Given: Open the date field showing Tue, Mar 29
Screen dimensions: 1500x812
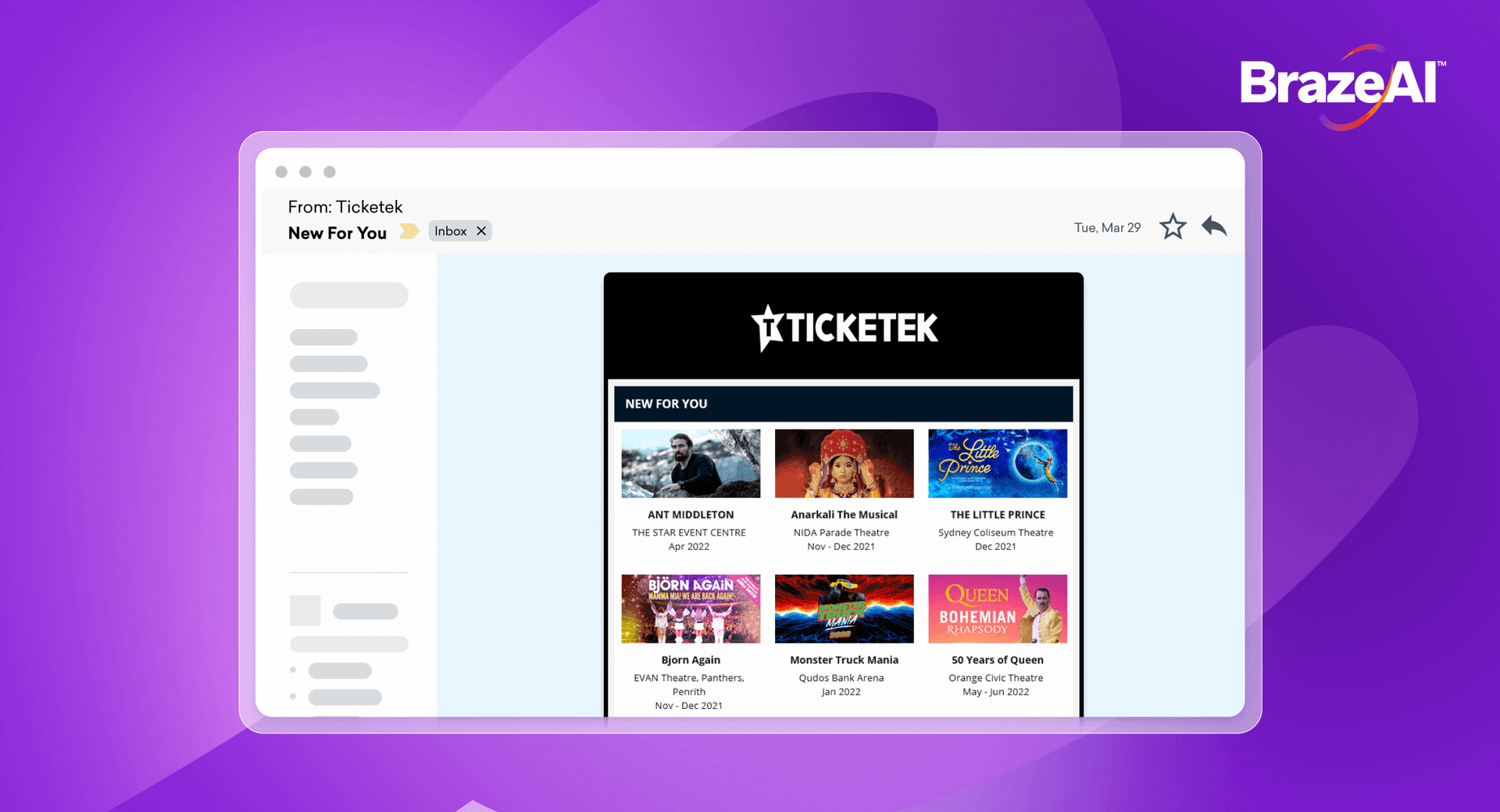Looking at the screenshot, I should click(1106, 227).
